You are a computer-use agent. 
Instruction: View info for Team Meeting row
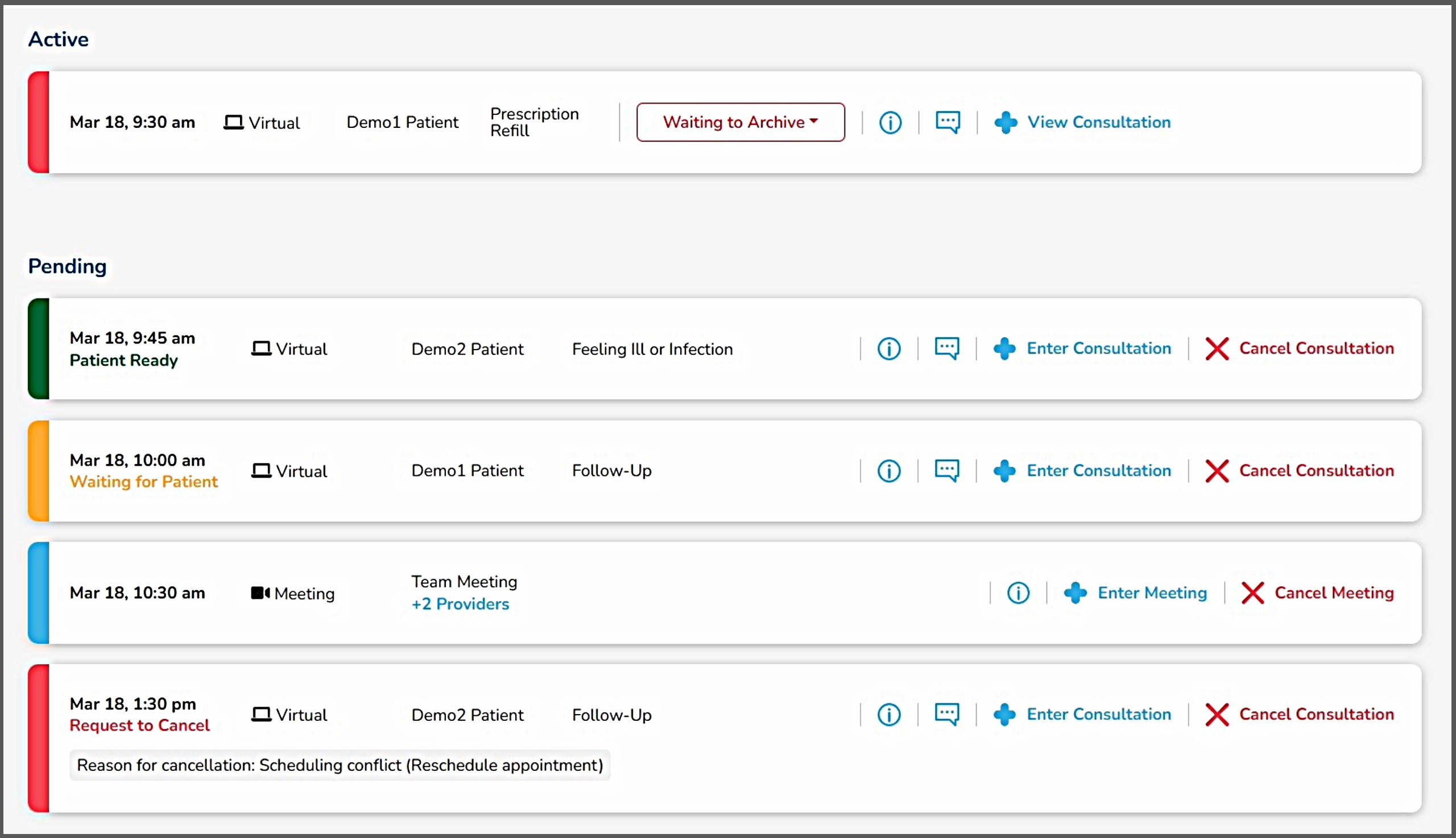(1018, 593)
